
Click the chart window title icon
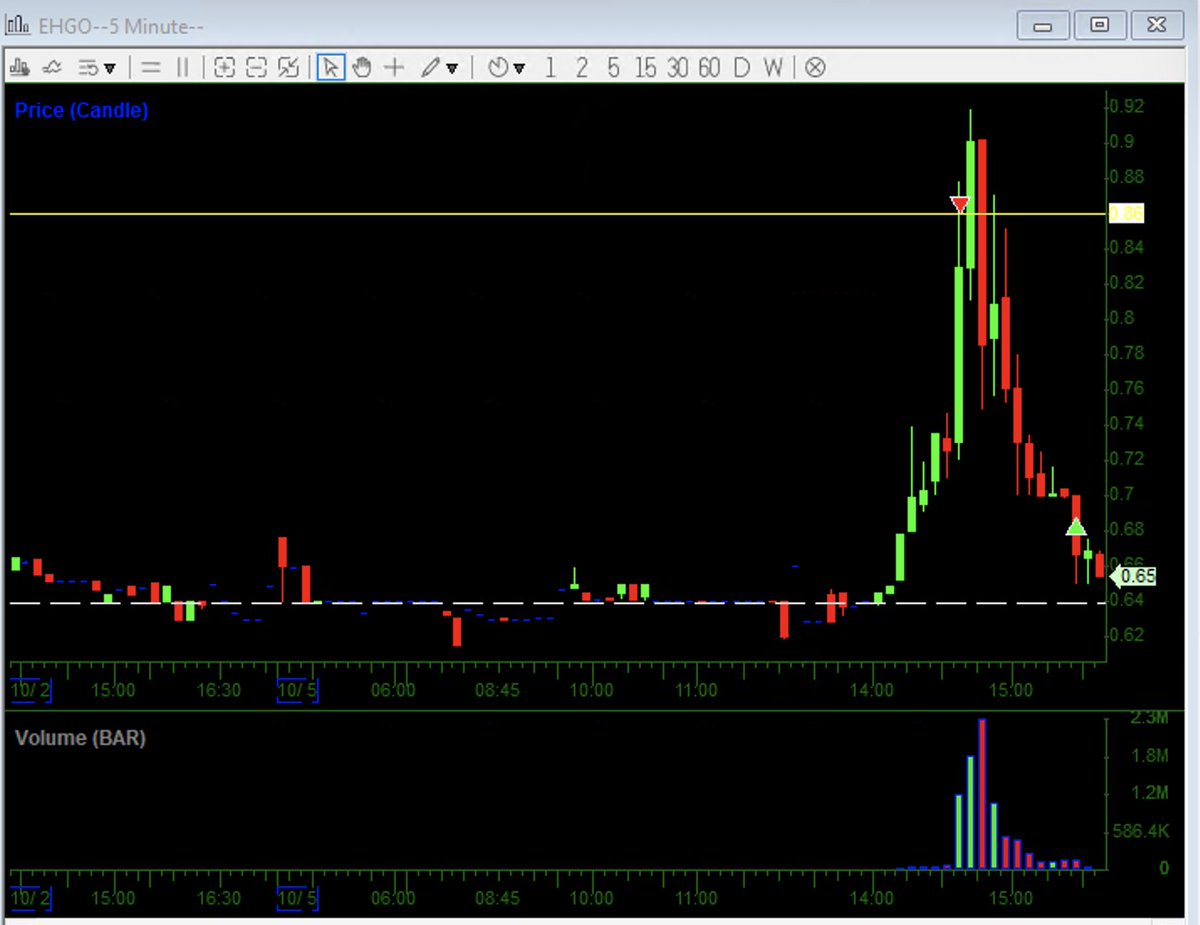[18, 25]
